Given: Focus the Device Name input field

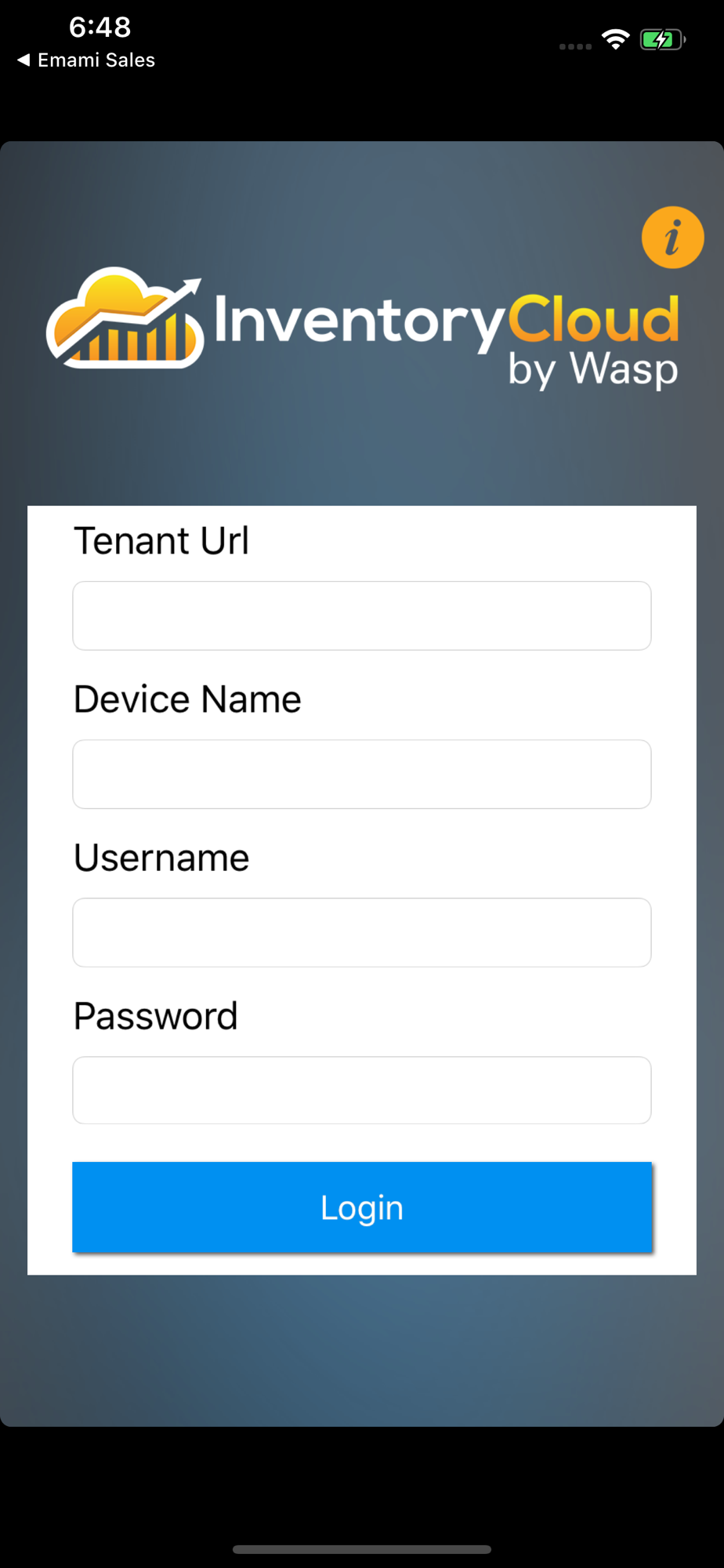Looking at the screenshot, I should 362,774.
